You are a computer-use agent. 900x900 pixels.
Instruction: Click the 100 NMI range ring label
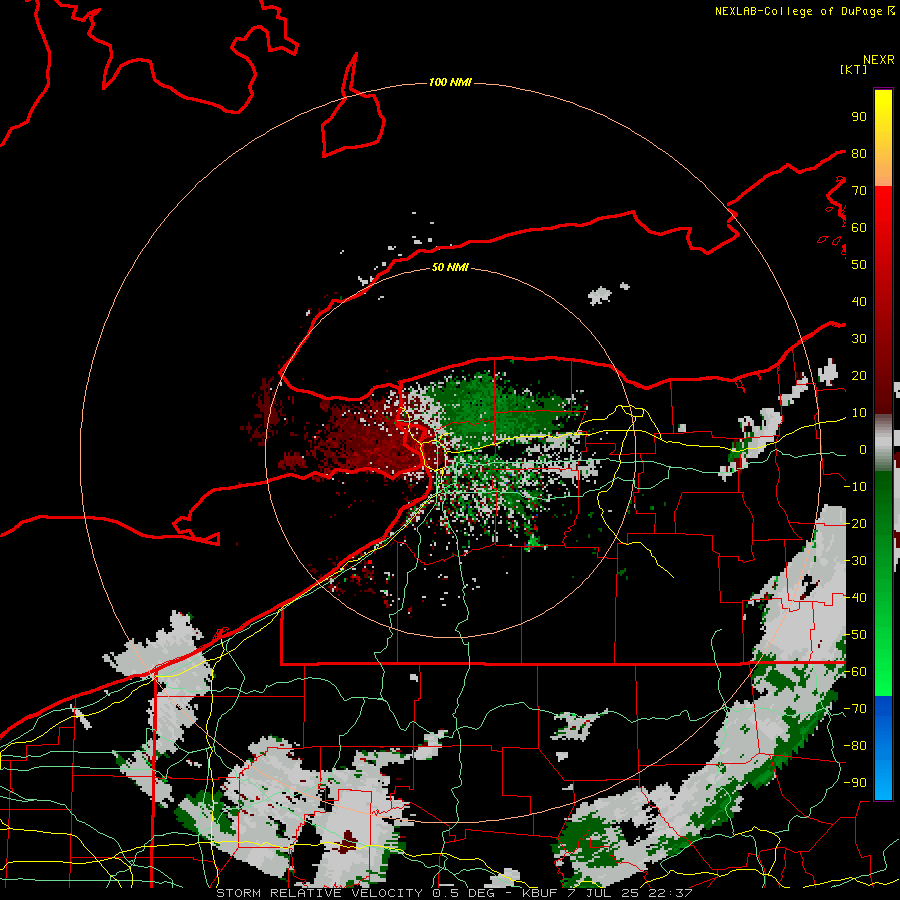click(x=450, y=83)
